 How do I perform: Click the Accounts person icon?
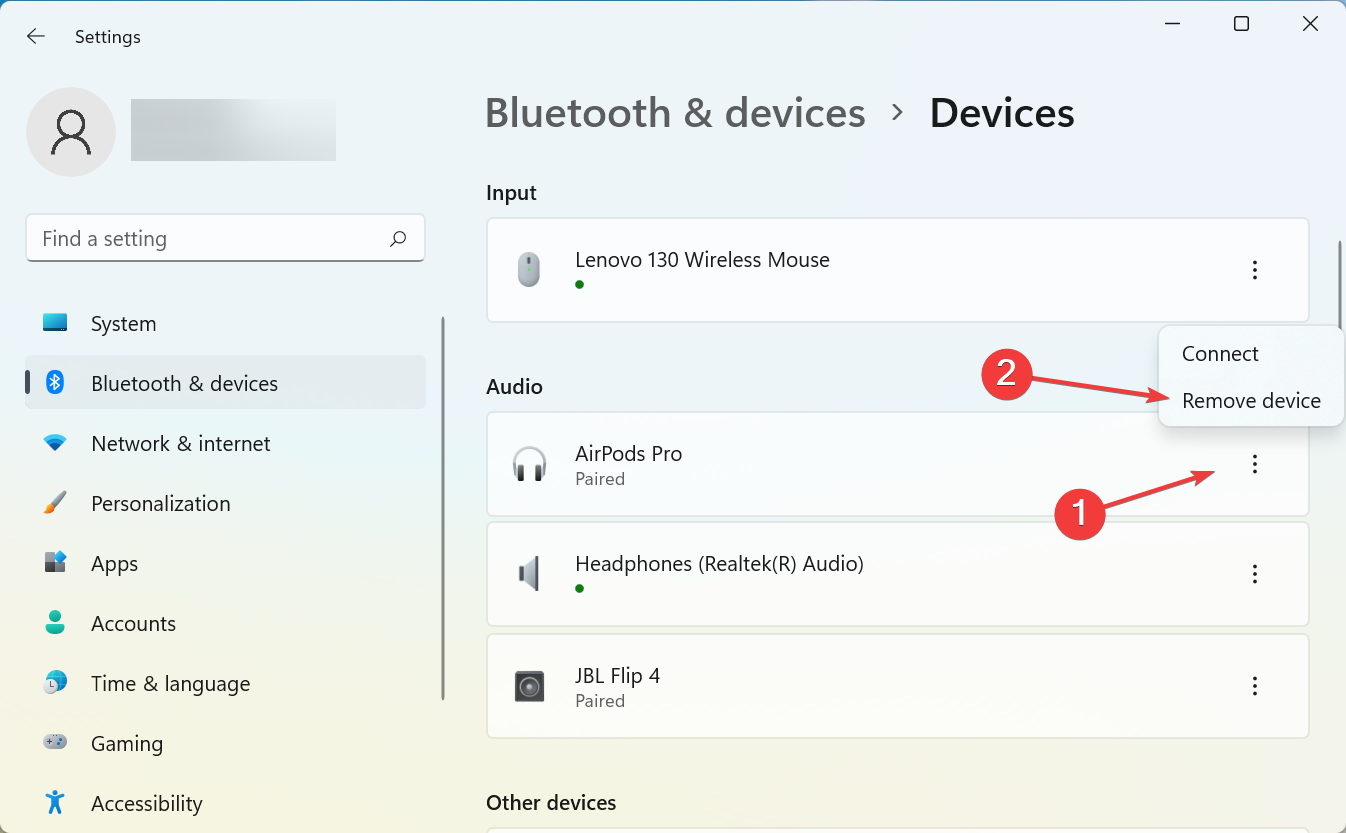[55, 622]
